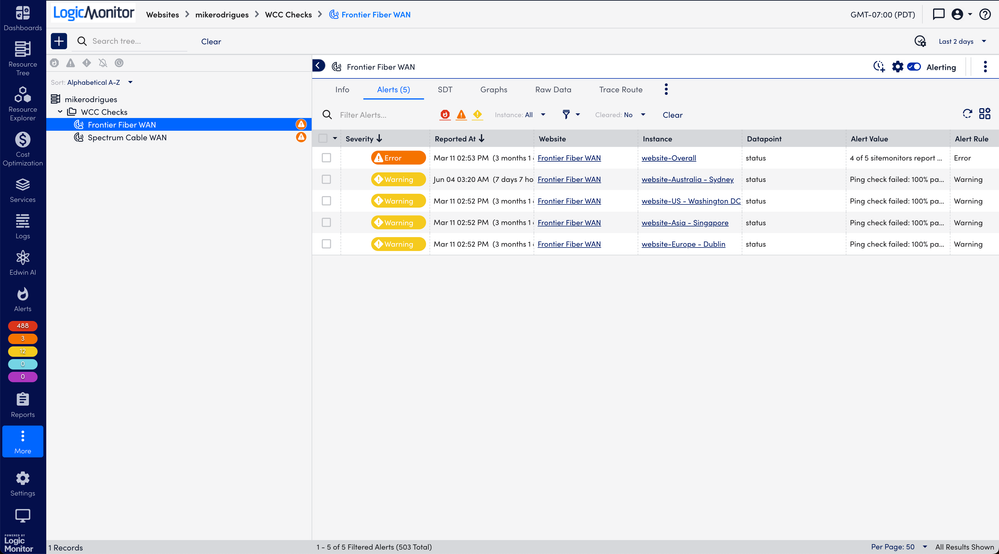The image size is (999, 554).
Task: Open the Trace Route tab
Action: [x=621, y=90]
